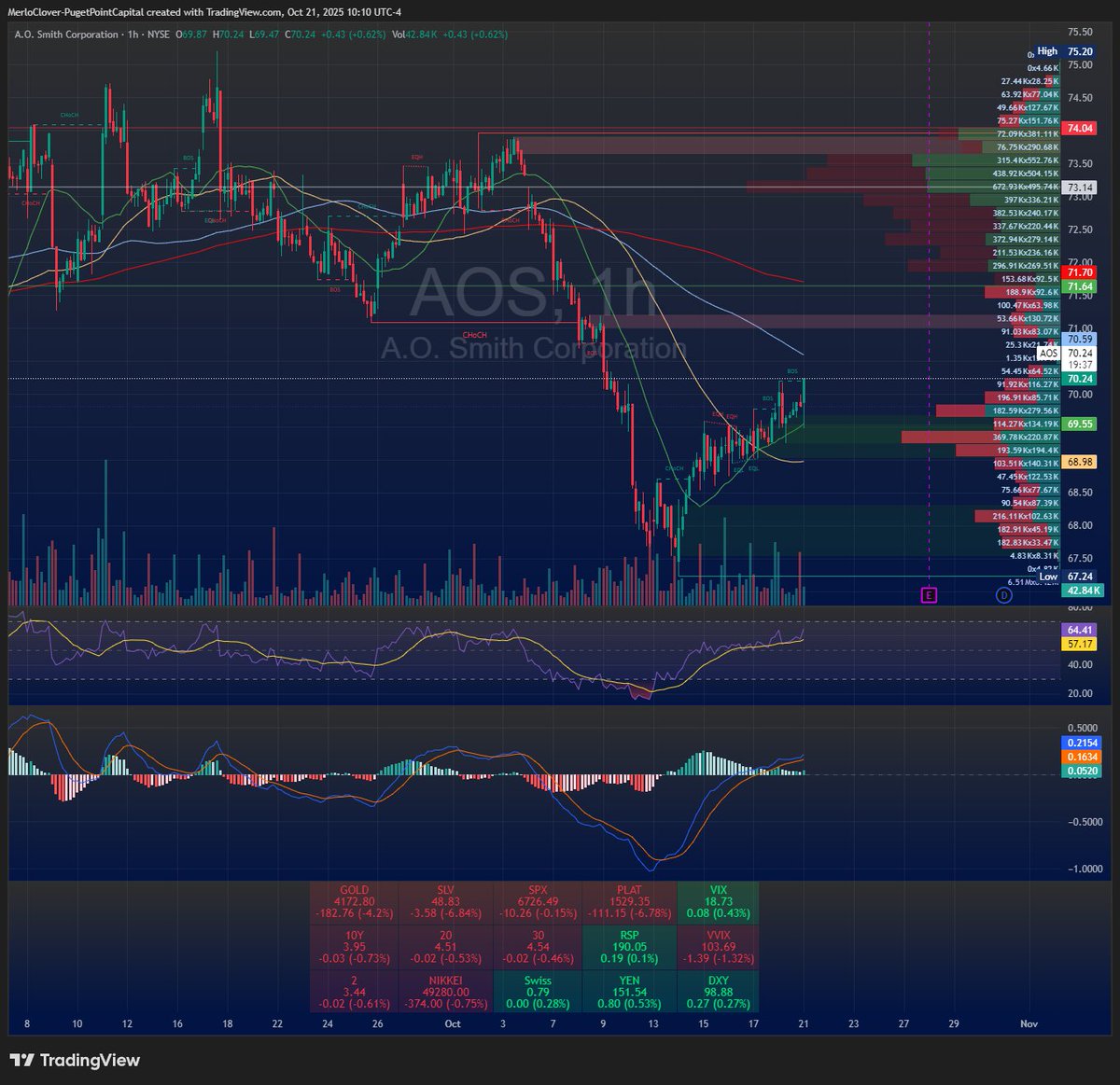The width and height of the screenshot is (1120, 1085).
Task: Click the High 75.20 price label
Action: (x=1064, y=52)
